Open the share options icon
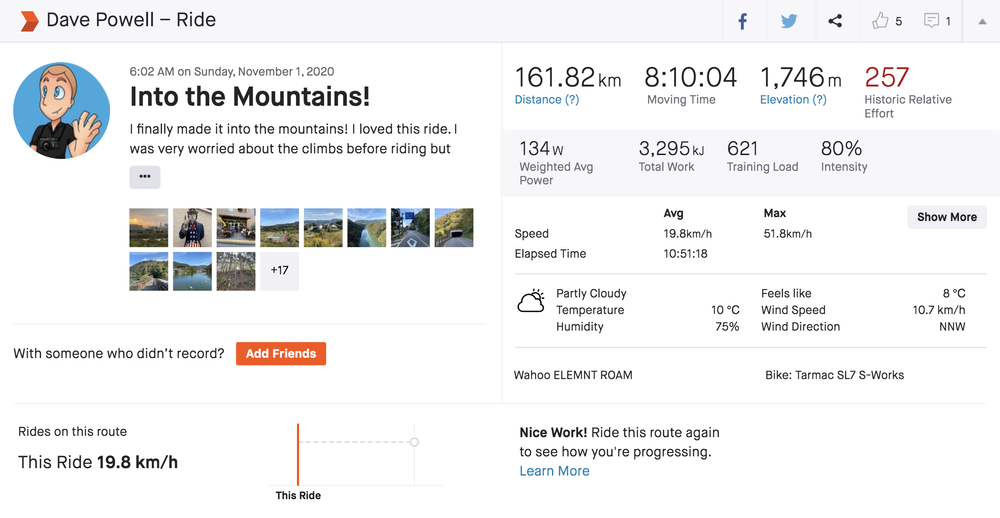The image size is (1000, 518). [835, 21]
